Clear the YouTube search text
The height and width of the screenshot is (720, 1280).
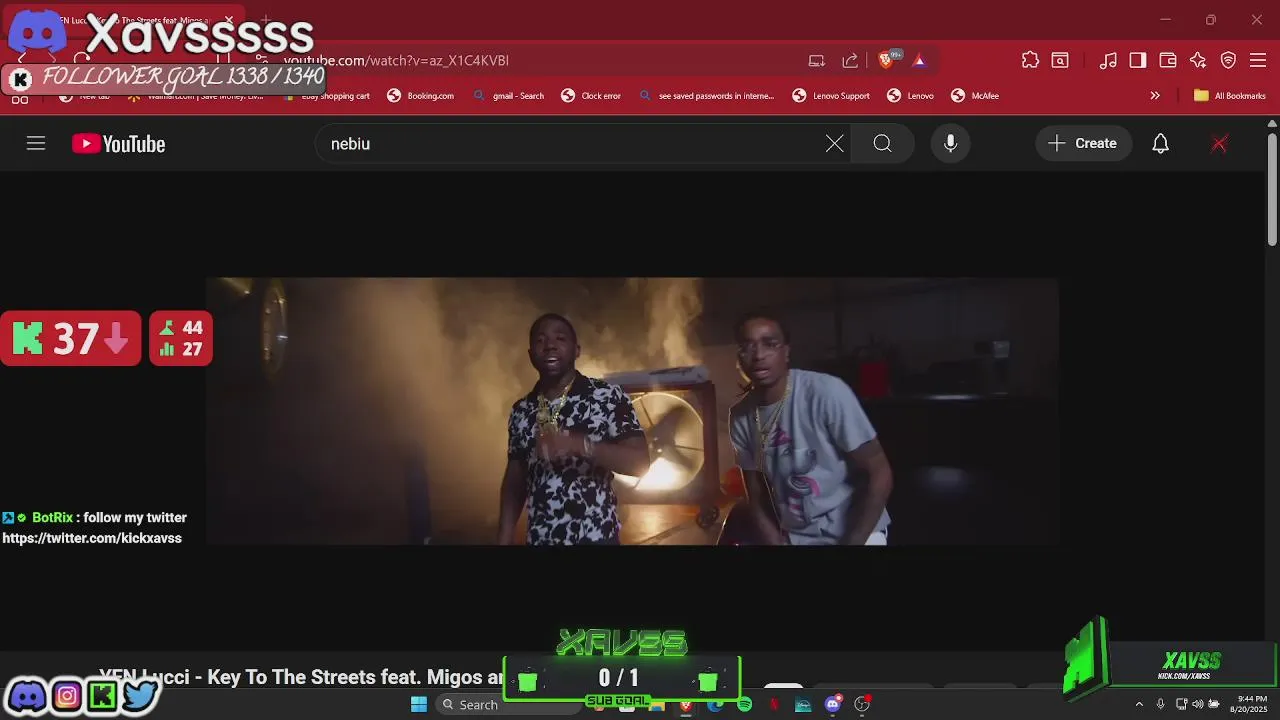pos(834,144)
